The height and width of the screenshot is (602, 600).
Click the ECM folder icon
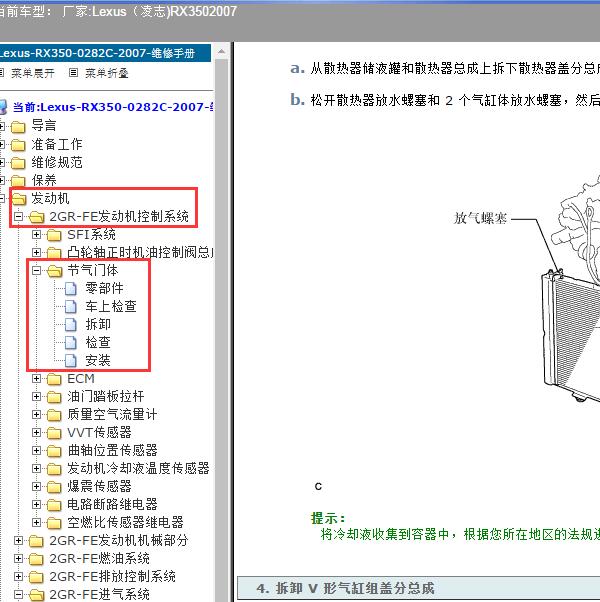pos(54,379)
